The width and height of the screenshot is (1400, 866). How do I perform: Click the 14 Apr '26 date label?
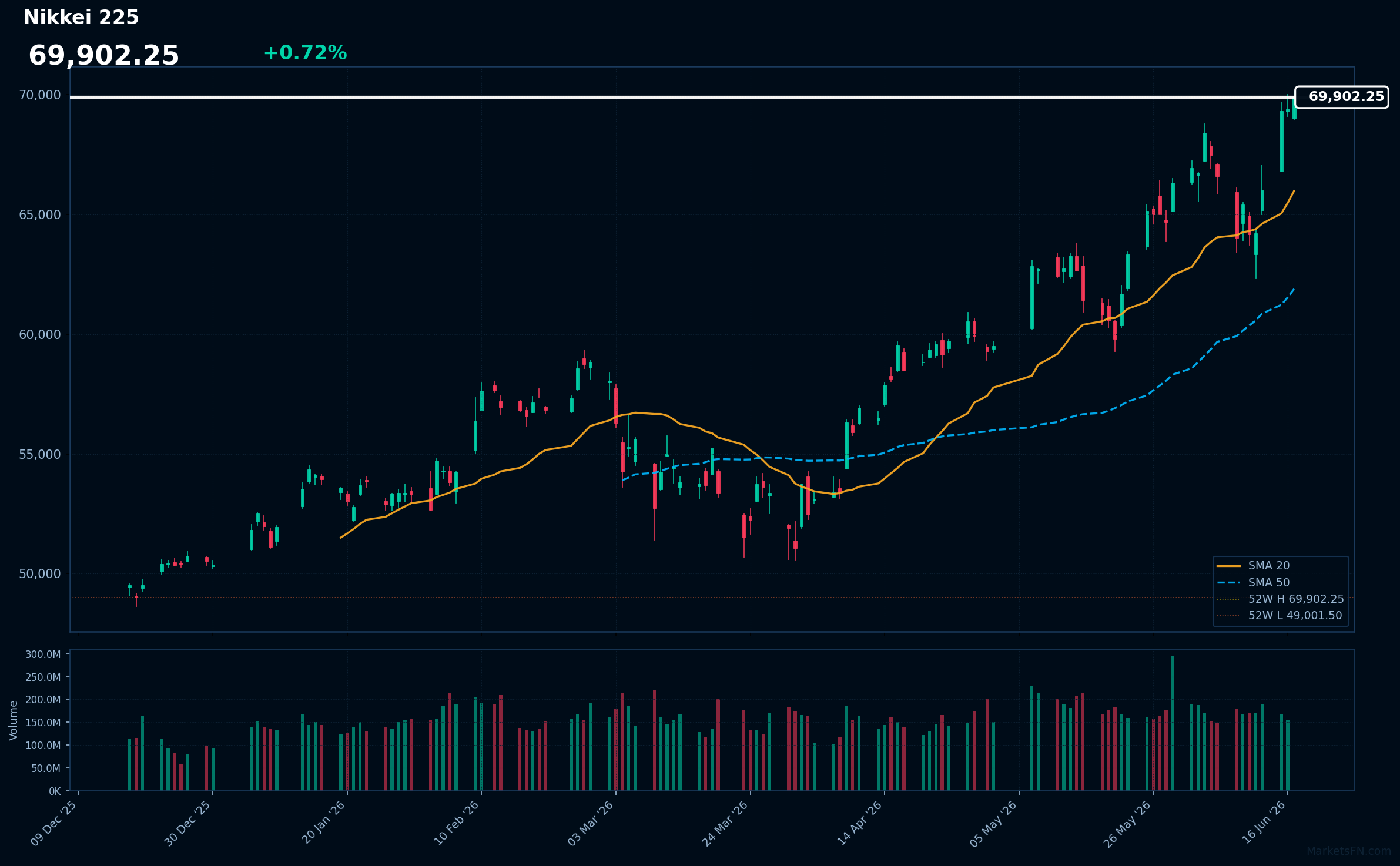[860, 823]
